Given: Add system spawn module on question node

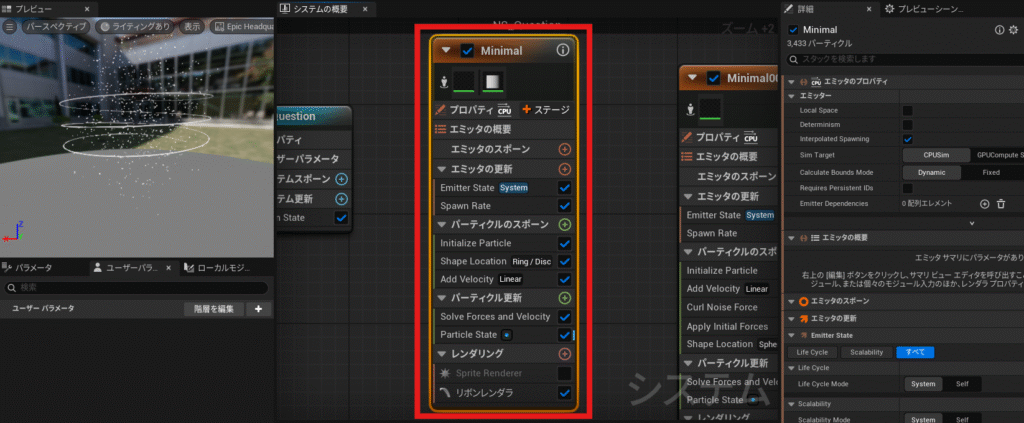Looking at the screenshot, I should (x=342, y=179).
